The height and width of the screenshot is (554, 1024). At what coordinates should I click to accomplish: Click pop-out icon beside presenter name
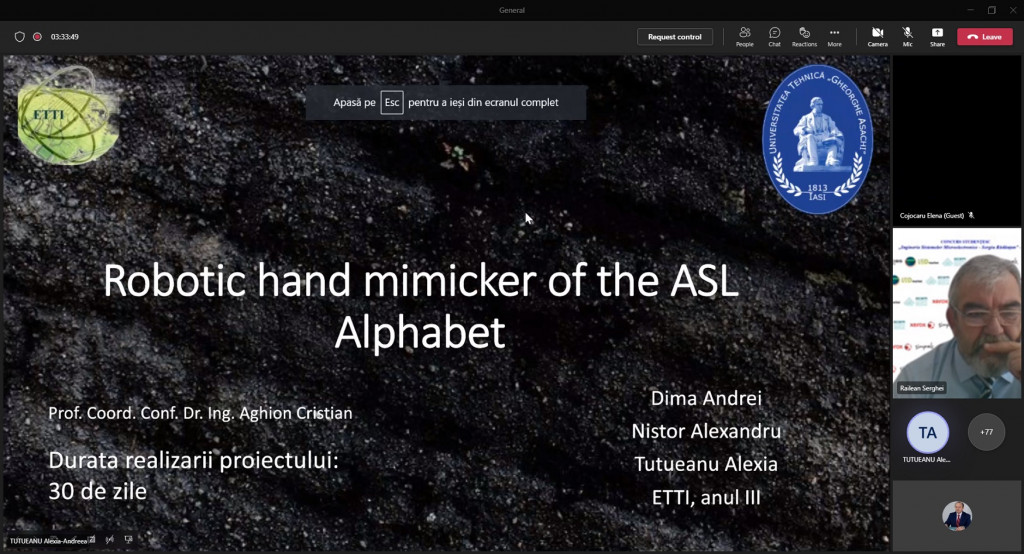(92, 540)
